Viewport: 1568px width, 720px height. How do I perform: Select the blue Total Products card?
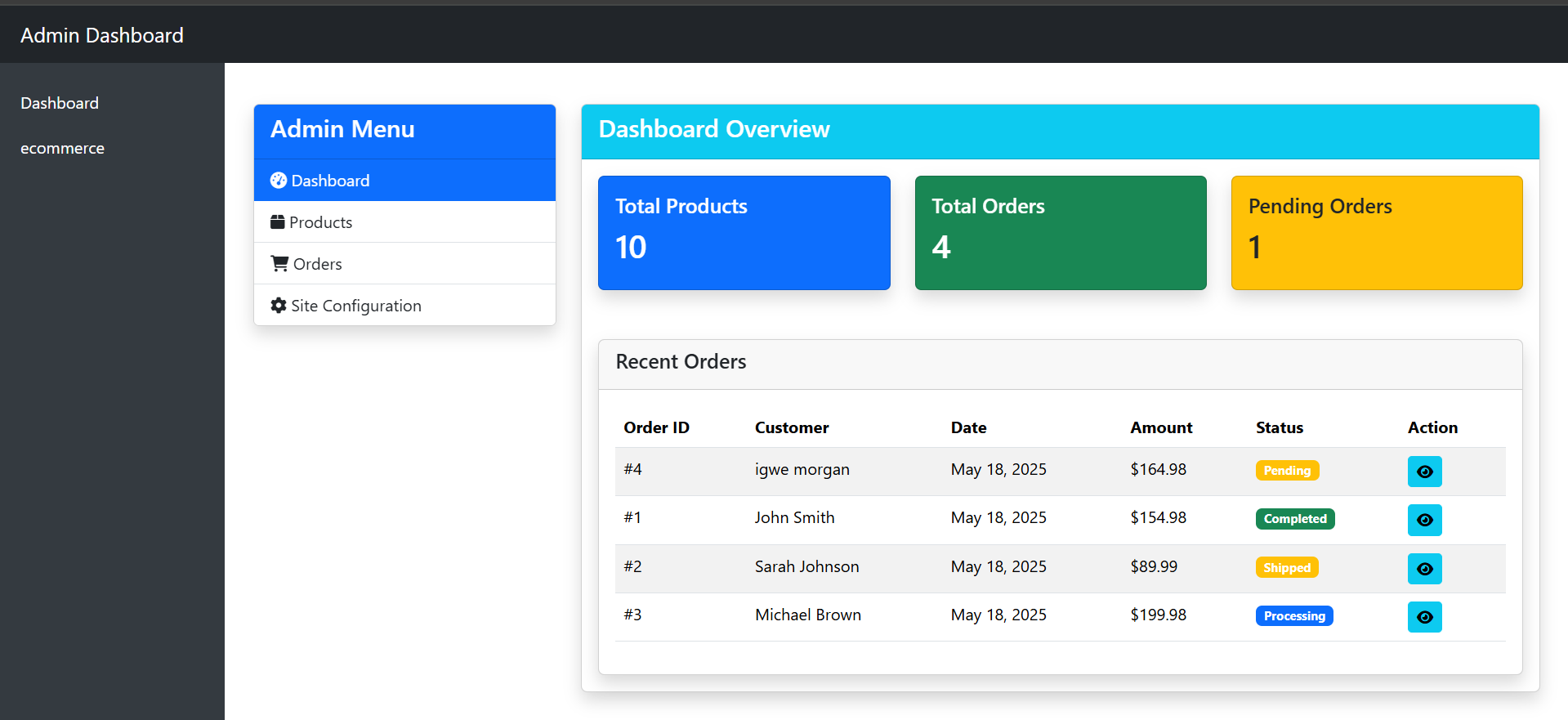[744, 233]
